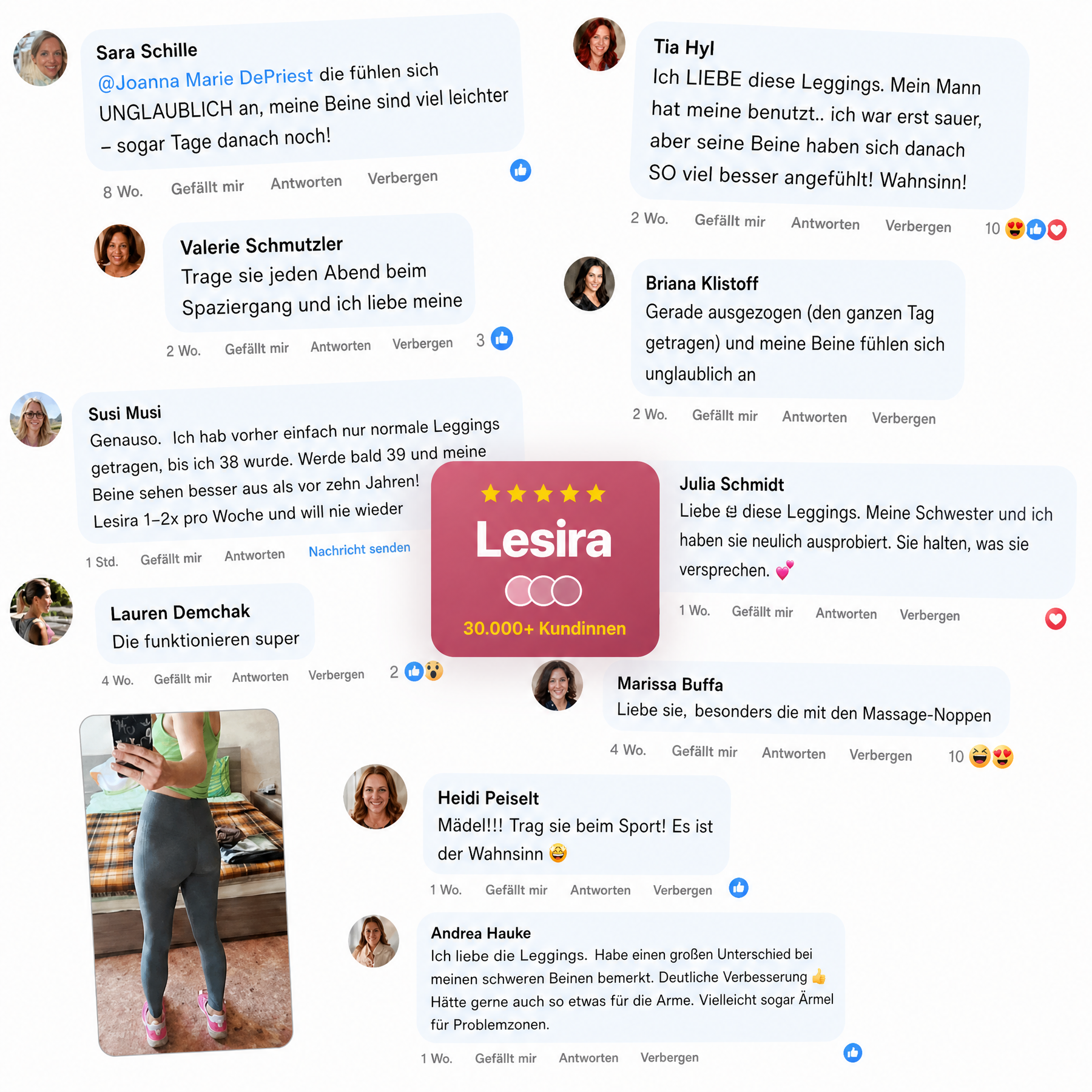The width and height of the screenshot is (1092, 1092).
Task: Click the pink color swatch circles on Lesira badge
Action: tap(544, 591)
